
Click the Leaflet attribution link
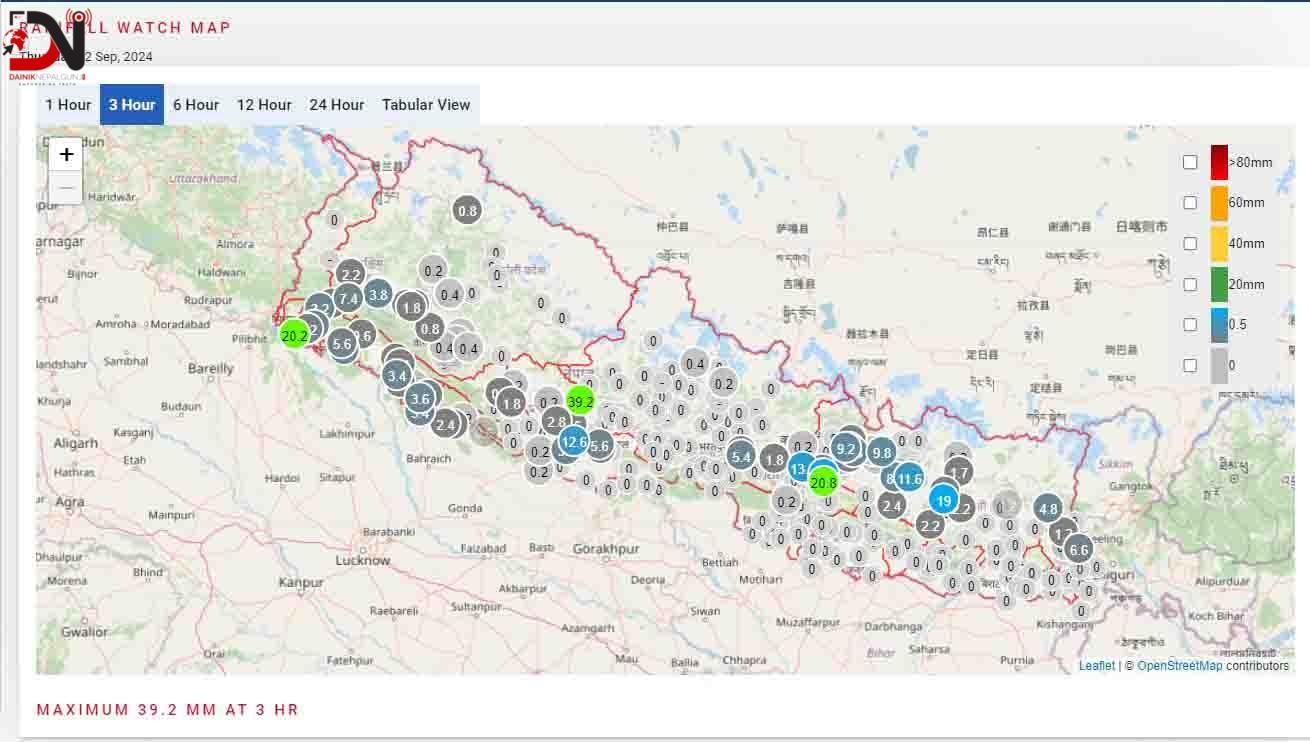coord(1096,665)
